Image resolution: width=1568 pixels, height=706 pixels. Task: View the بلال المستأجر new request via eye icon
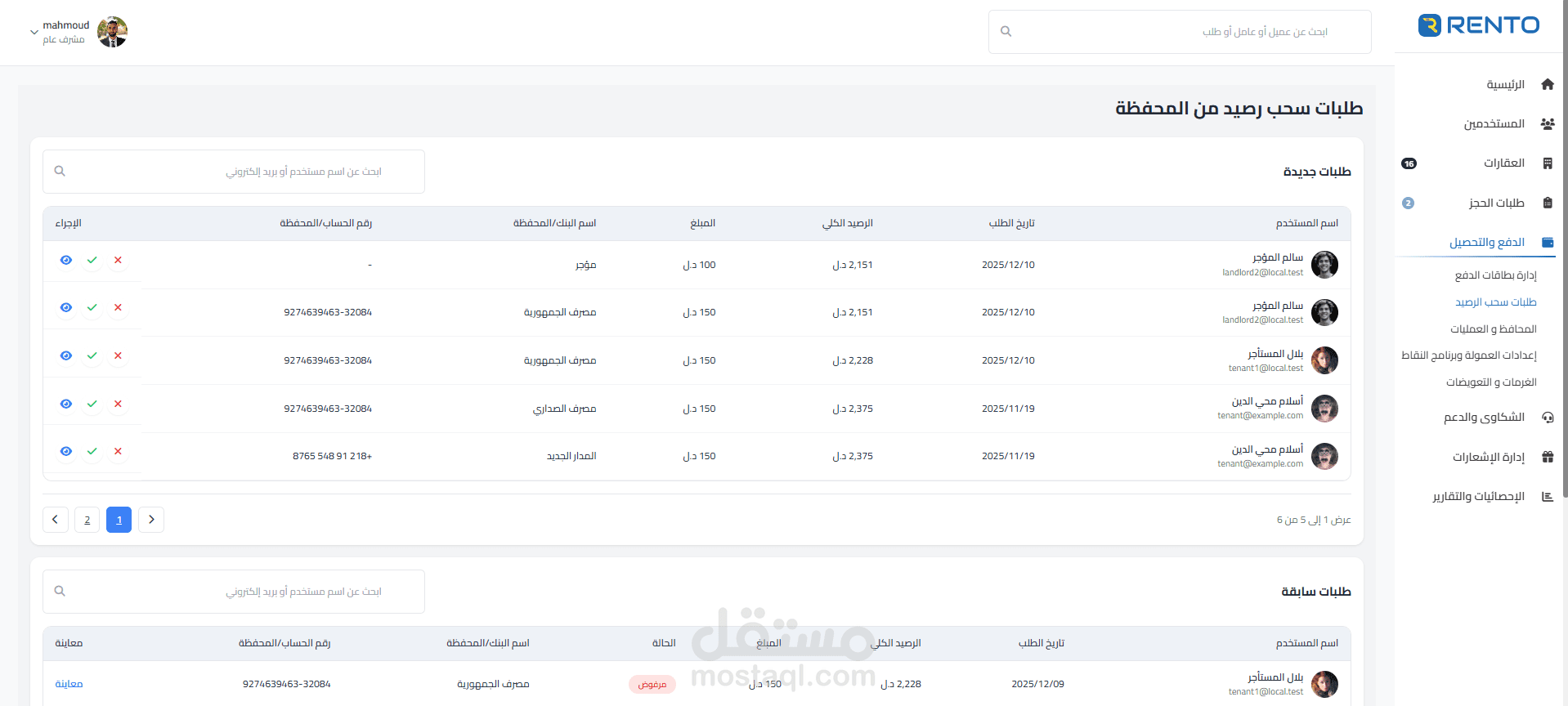[66, 355]
